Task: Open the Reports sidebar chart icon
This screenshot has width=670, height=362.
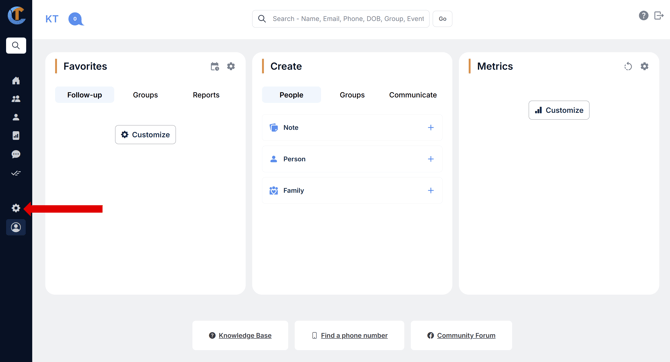Action: (x=16, y=135)
